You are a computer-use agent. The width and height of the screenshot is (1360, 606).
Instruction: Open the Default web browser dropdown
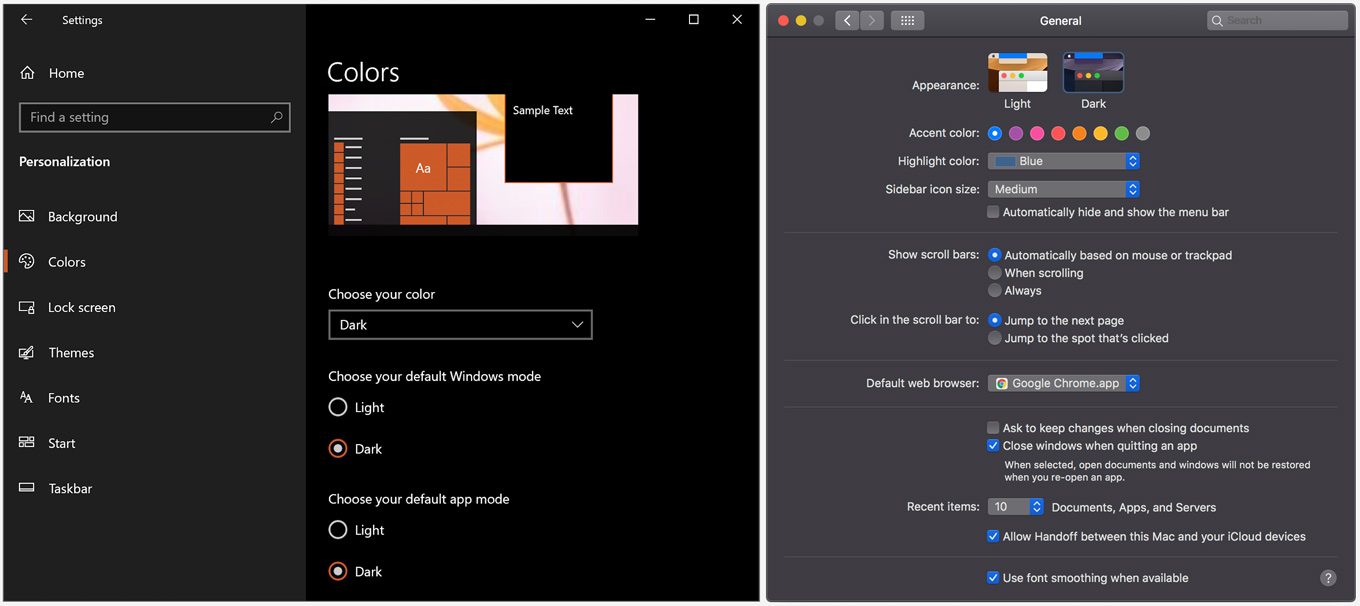point(1063,383)
